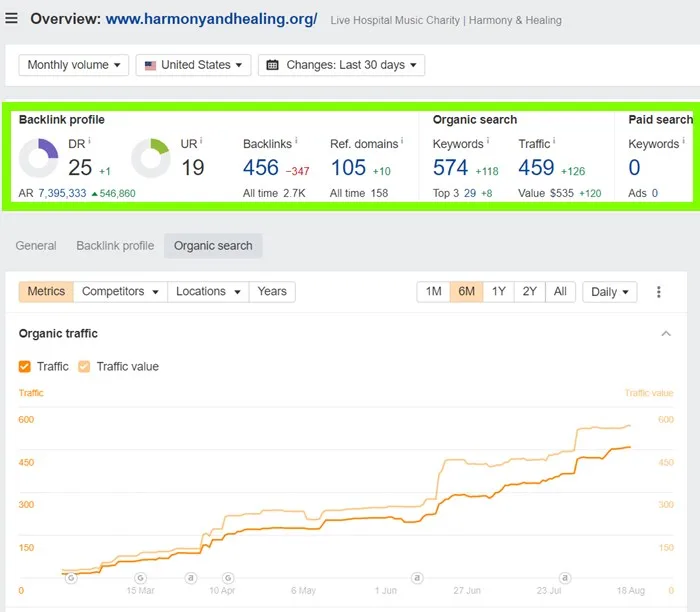This screenshot has height=612, width=700.
Task: Switch to the General tab
Action: (x=36, y=246)
